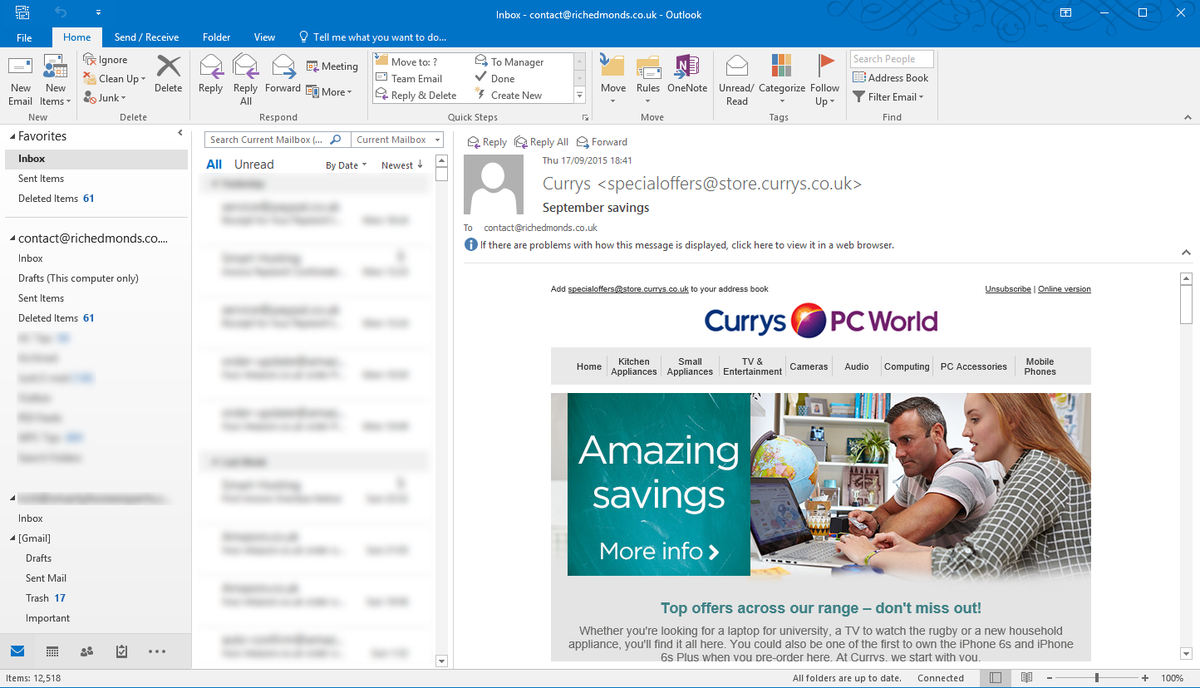The image size is (1200, 688).
Task: Send the email to OneNote
Action: [685, 78]
